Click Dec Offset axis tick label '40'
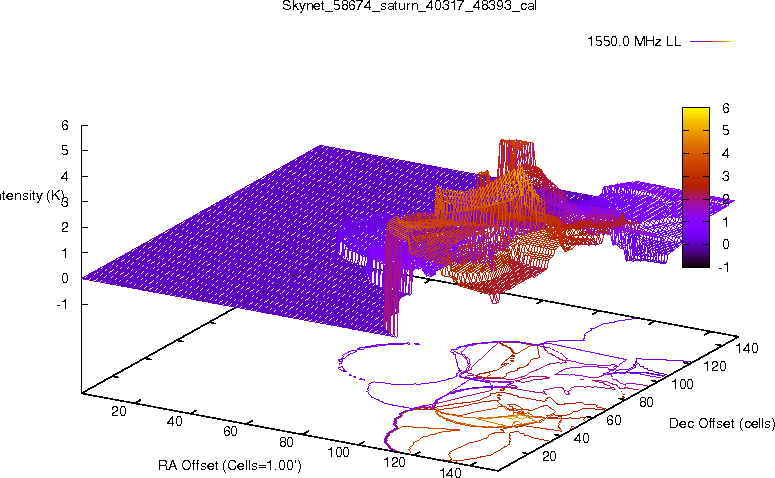775x478 pixels. [582, 438]
